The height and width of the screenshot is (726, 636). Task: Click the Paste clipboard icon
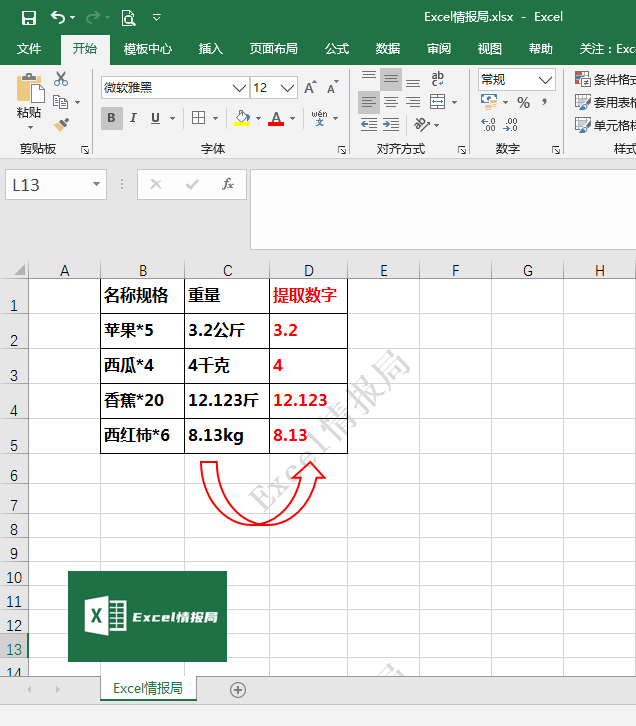(29, 91)
